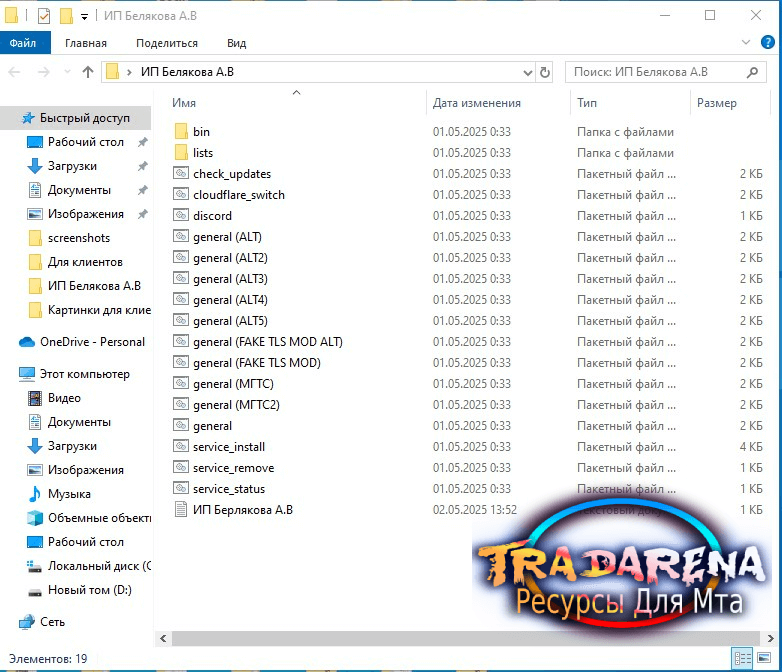Select the service_status batch file icon
Viewport: 782px width, 672px height.
coord(181,488)
